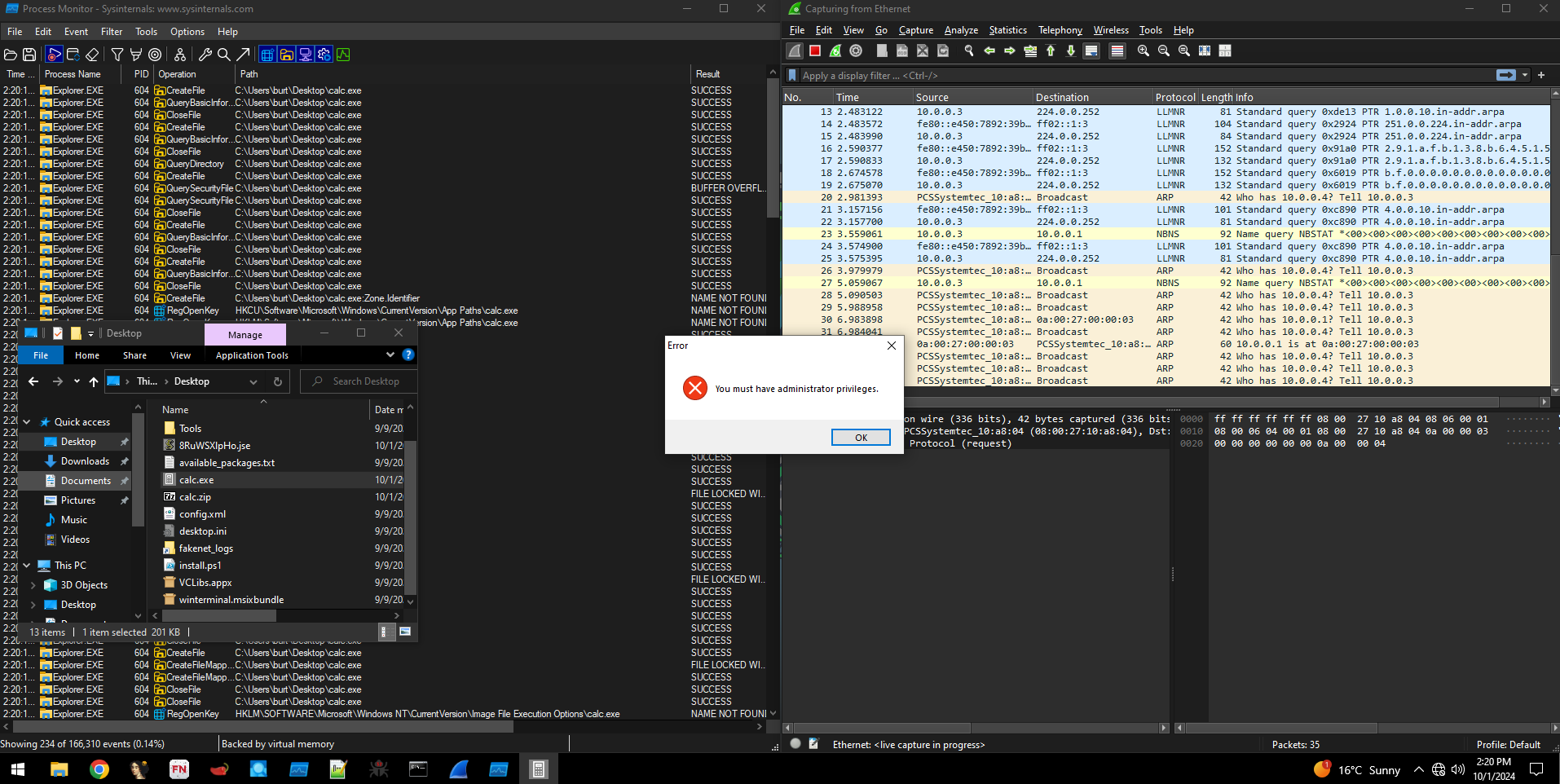Toggle Process Monitor event capture
Image resolution: width=1560 pixels, height=784 pixels.
[55, 55]
